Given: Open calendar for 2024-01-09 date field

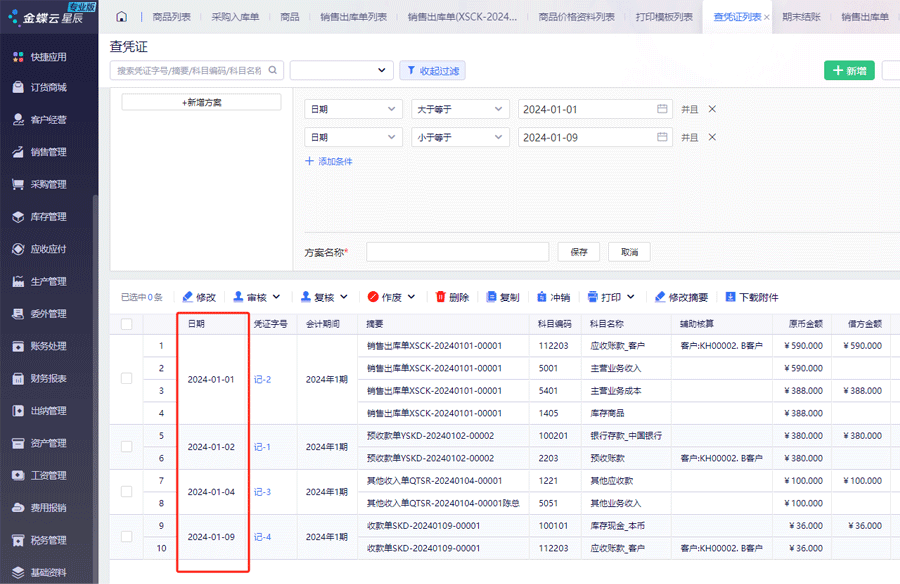Looking at the screenshot, I should (x=662, y=137).
